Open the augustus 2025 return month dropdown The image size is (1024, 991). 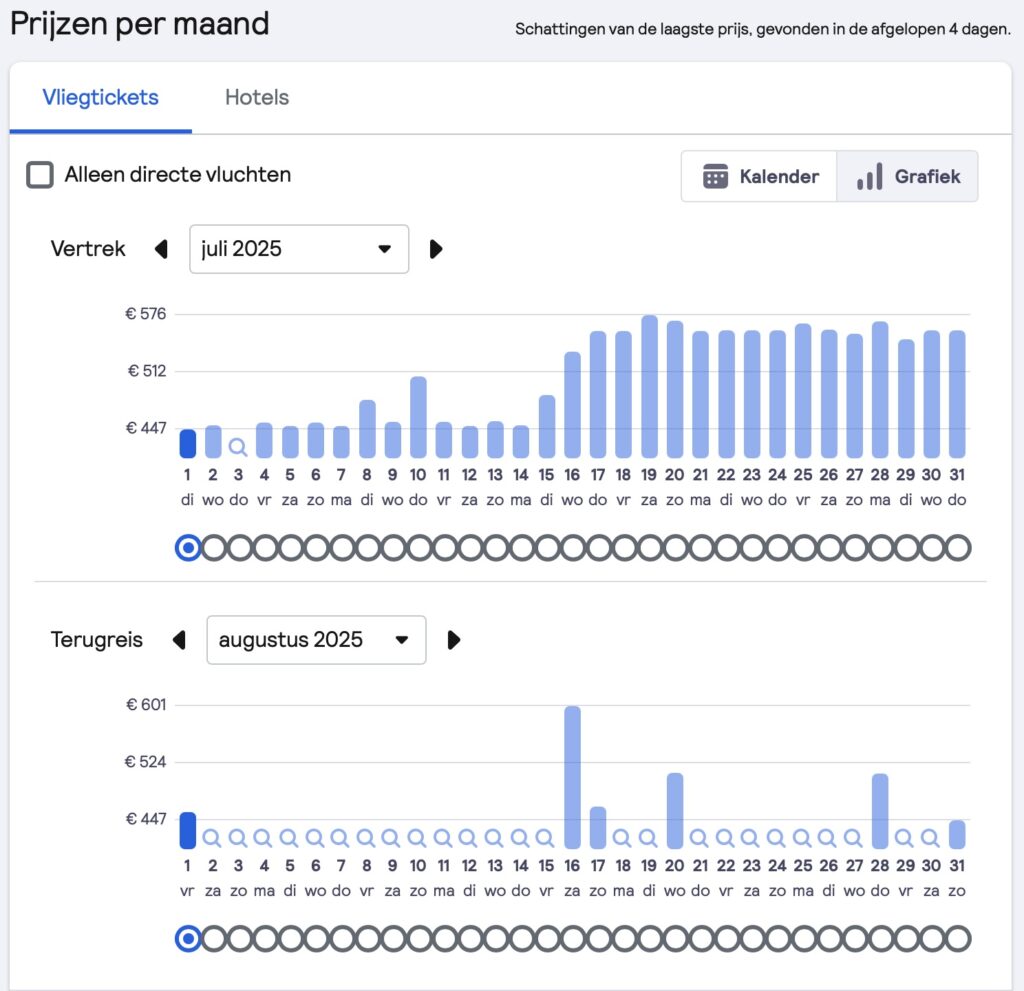click(316, 640)
